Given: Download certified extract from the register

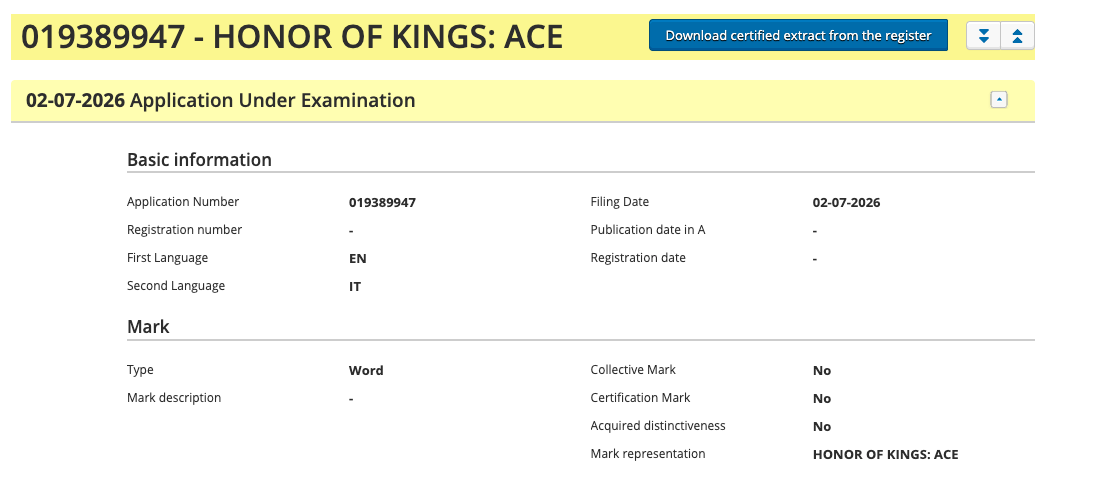Looking at the screenshot, I should tap(798, 36).
